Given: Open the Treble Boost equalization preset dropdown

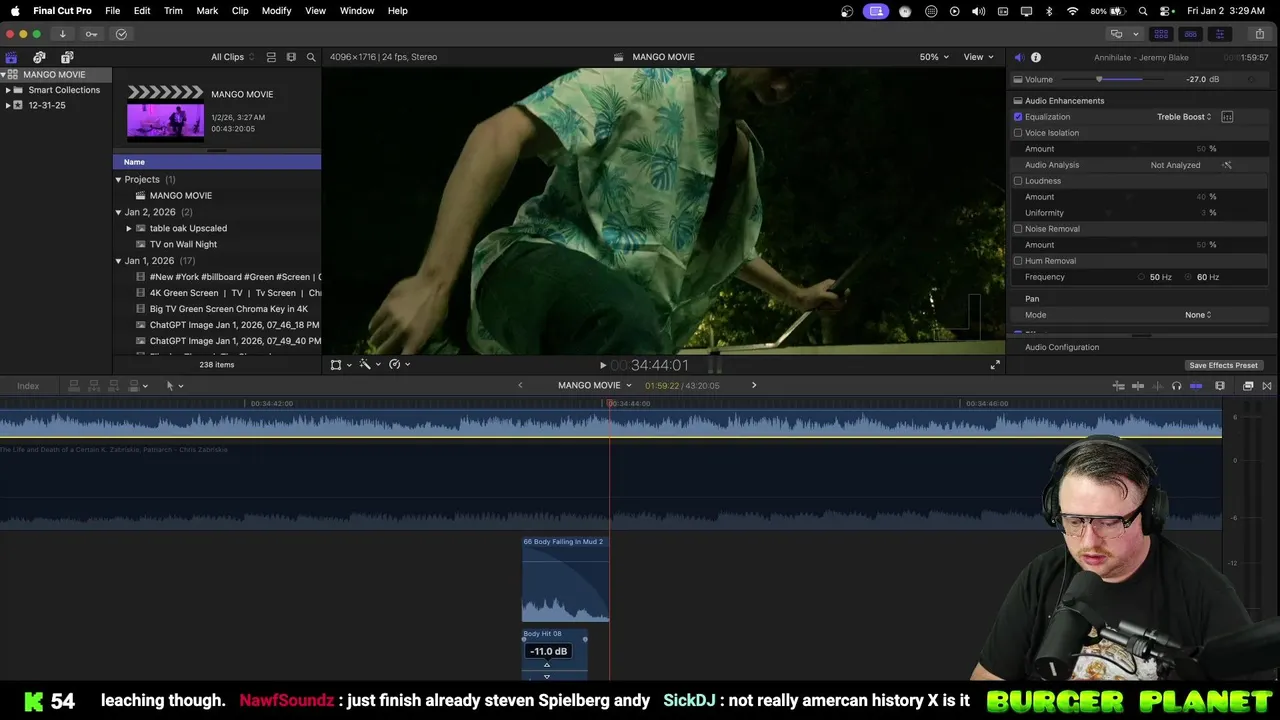Looking at the screenshot, I should click(x=1184, y=117).
